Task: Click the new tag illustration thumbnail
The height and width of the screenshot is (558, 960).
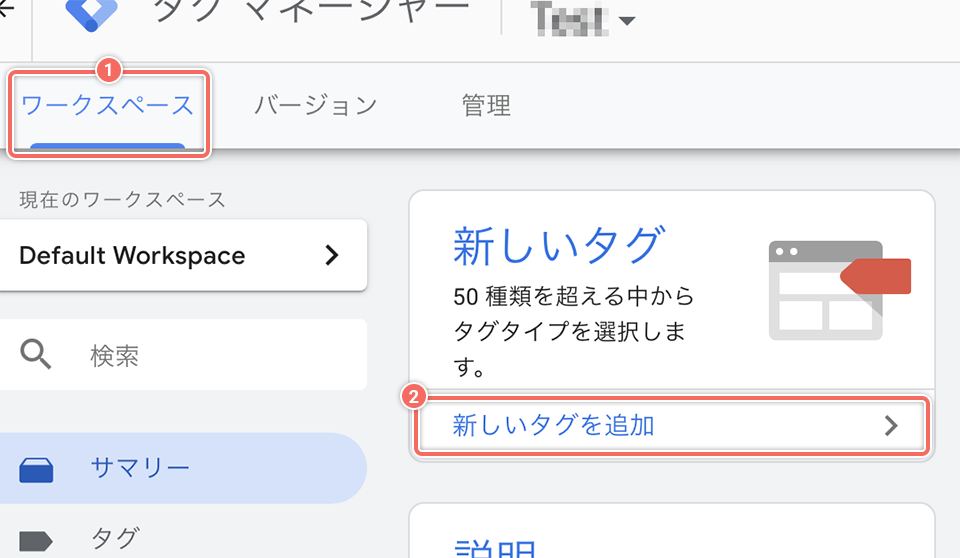Action: point(839,290)
